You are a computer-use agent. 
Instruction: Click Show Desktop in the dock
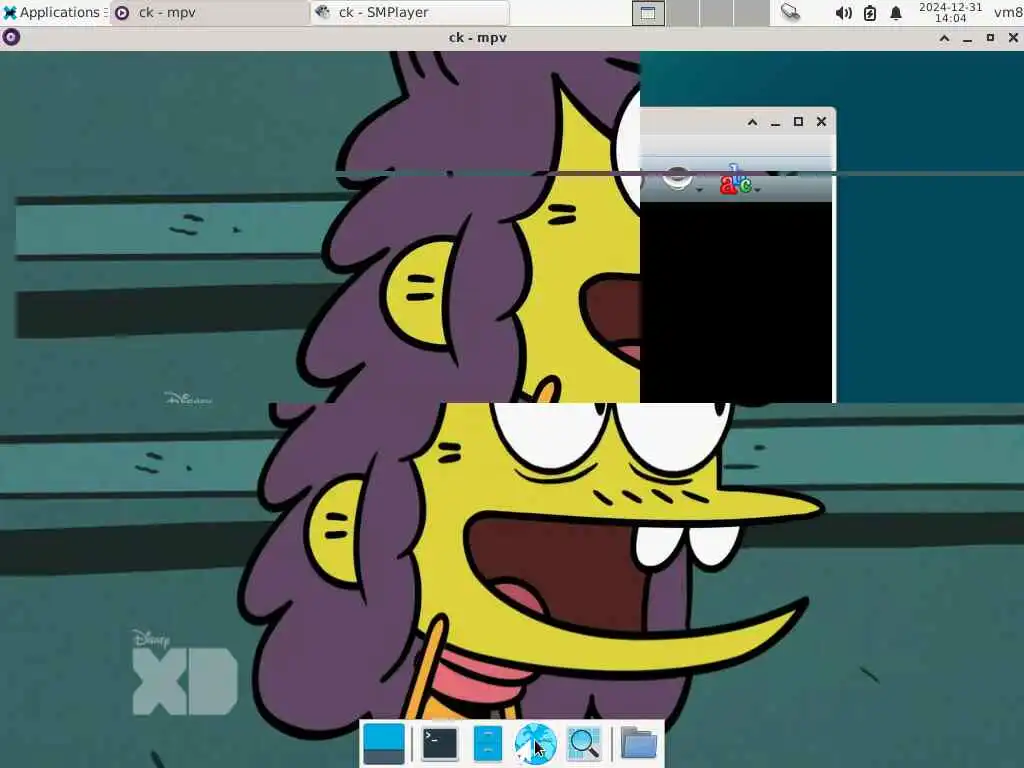coord(383,744)
